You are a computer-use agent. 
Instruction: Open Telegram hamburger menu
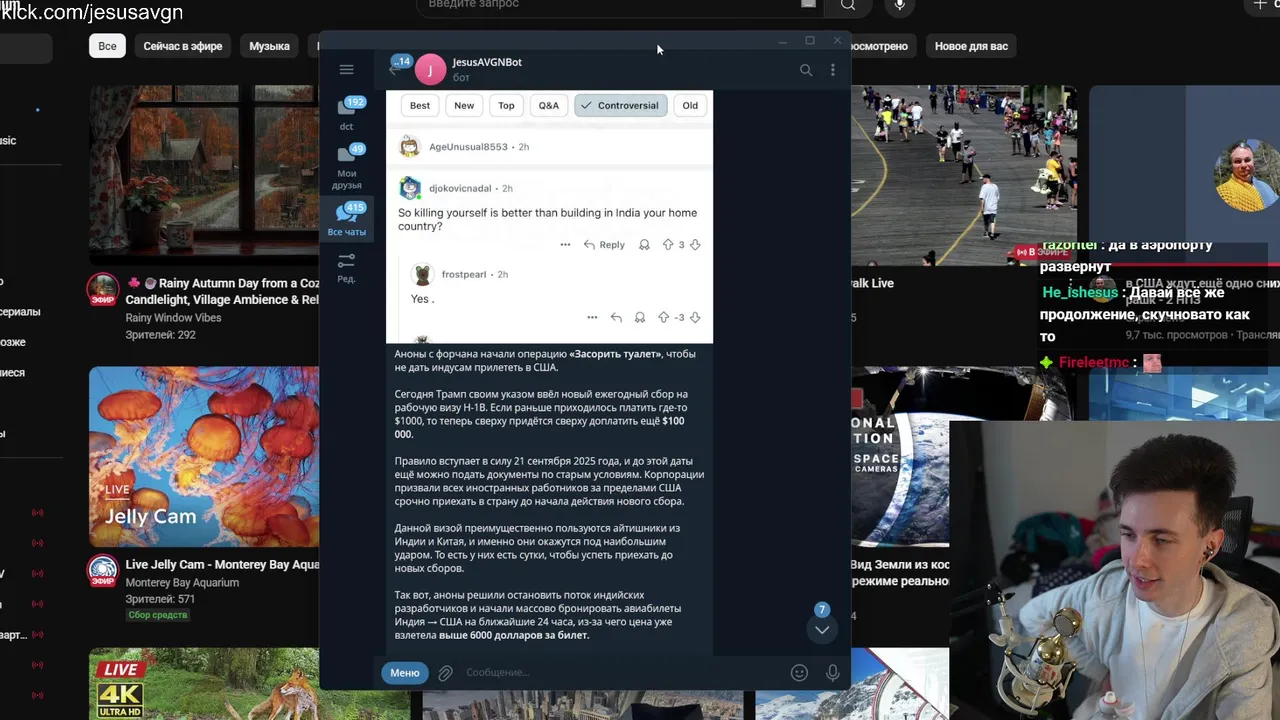[346, 70]
